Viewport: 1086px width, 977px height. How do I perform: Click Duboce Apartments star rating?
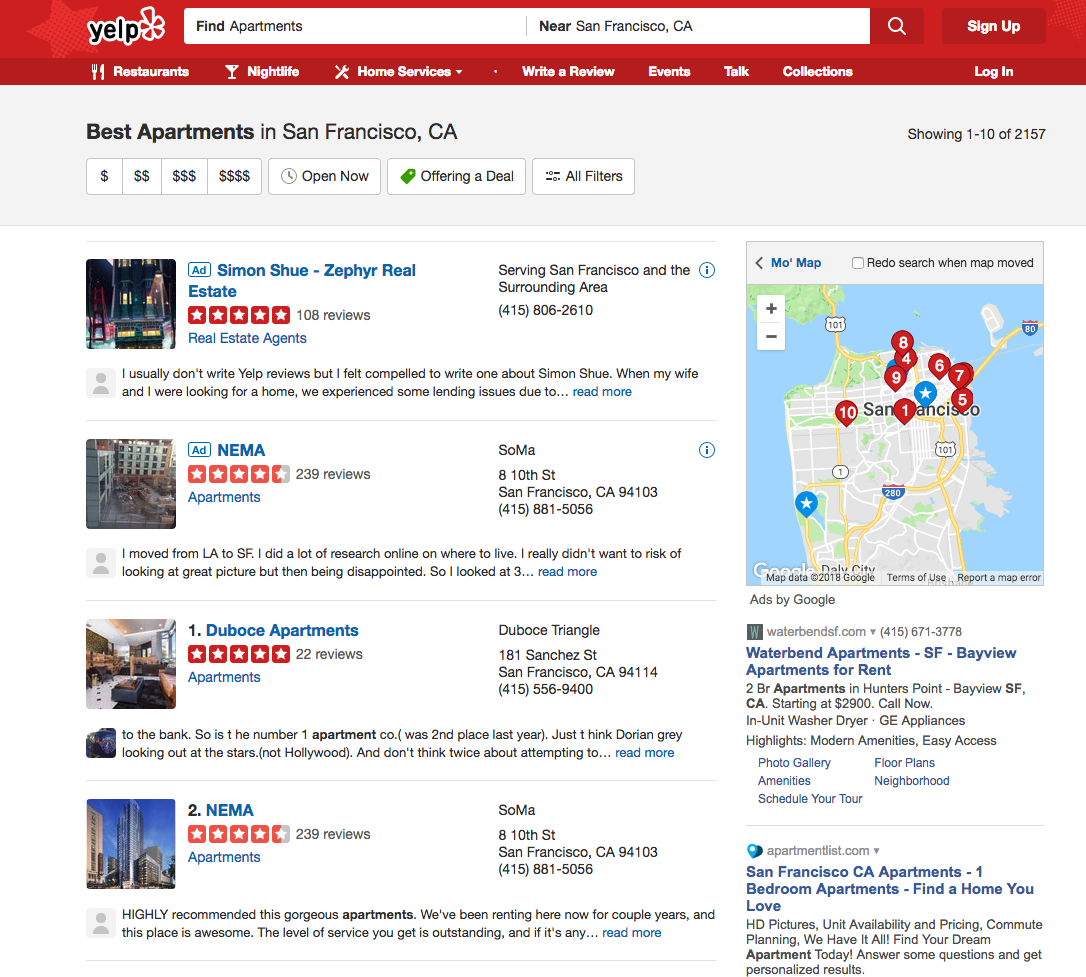coord(239,654)
